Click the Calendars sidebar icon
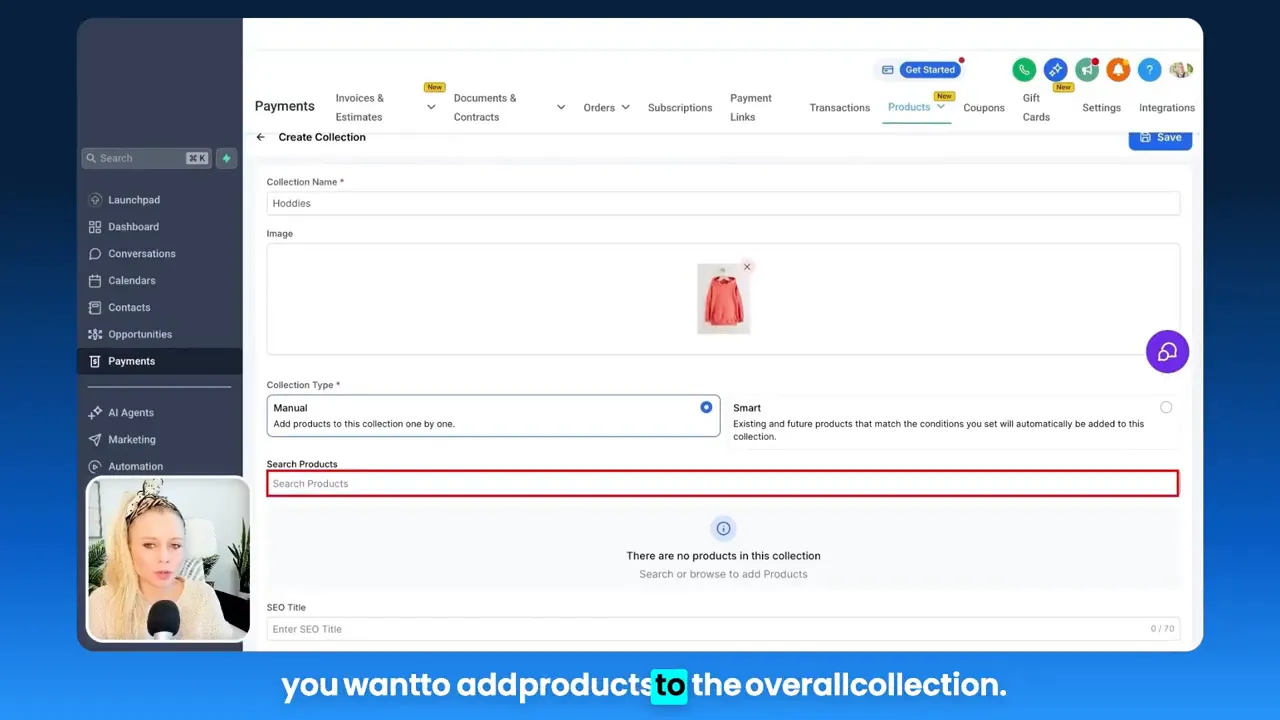Viewport: 1280px width, 720px height. [95, 281]
